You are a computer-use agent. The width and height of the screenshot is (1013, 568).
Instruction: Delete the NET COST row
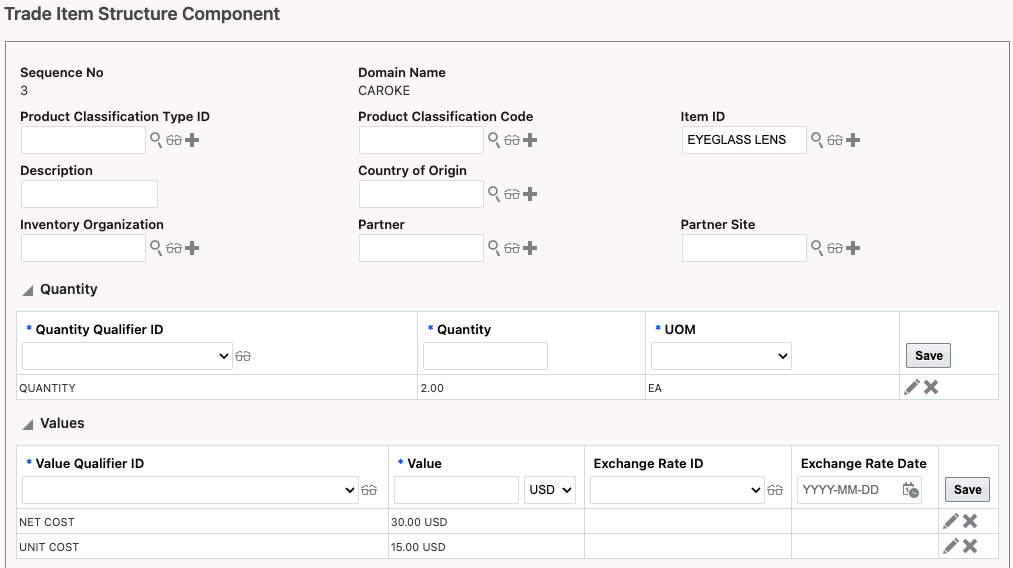(x=970, y=521)
